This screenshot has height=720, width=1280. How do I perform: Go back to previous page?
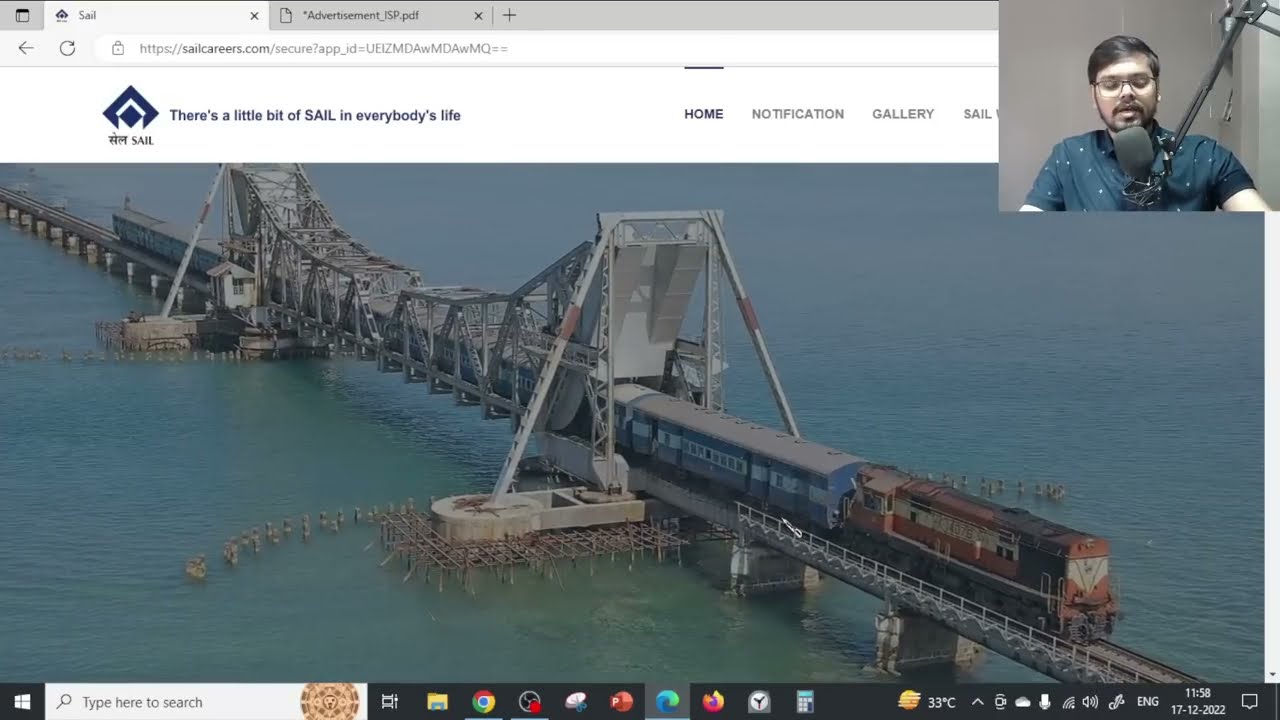pyautogui.click(x=26, y=48)
